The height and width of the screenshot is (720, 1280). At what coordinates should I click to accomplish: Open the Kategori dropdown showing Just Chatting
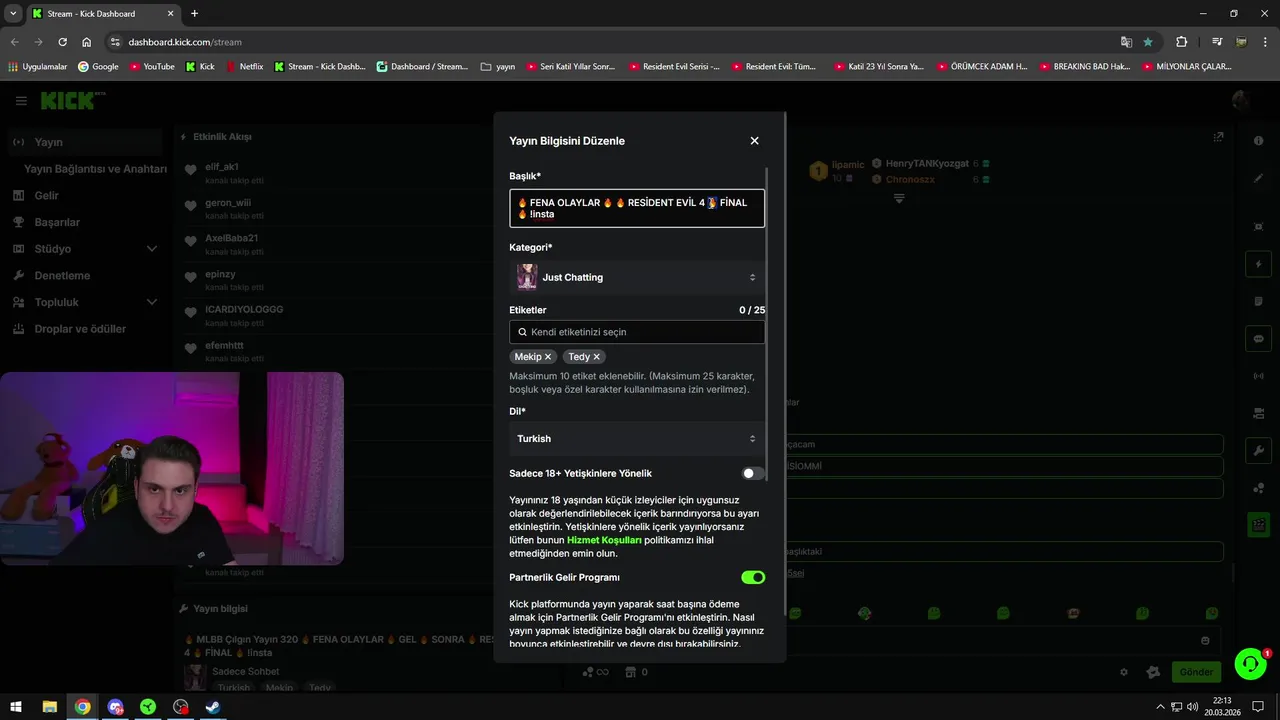(x=637, y=277)
